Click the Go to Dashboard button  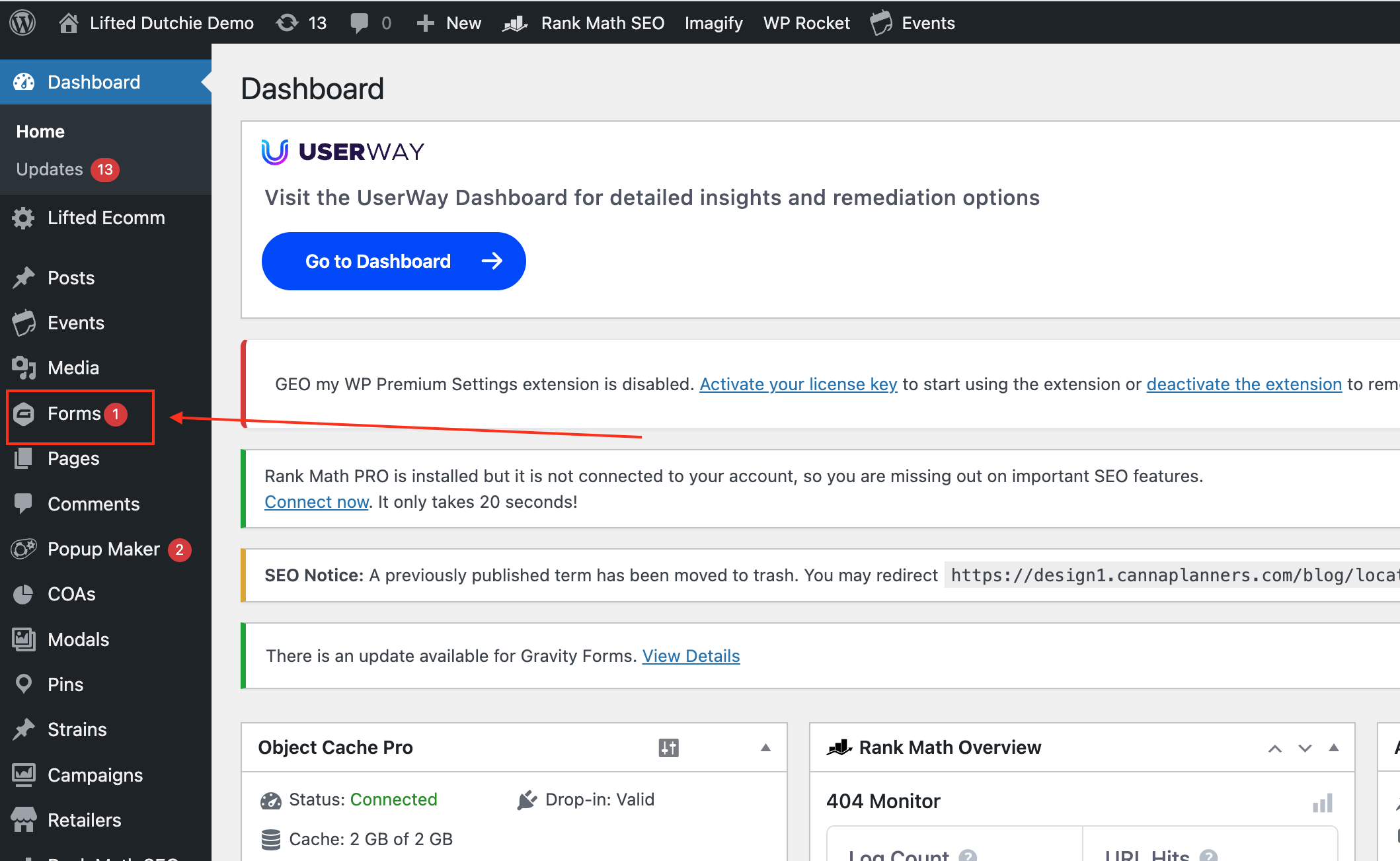pyautogui.click(x=393, y=261)
